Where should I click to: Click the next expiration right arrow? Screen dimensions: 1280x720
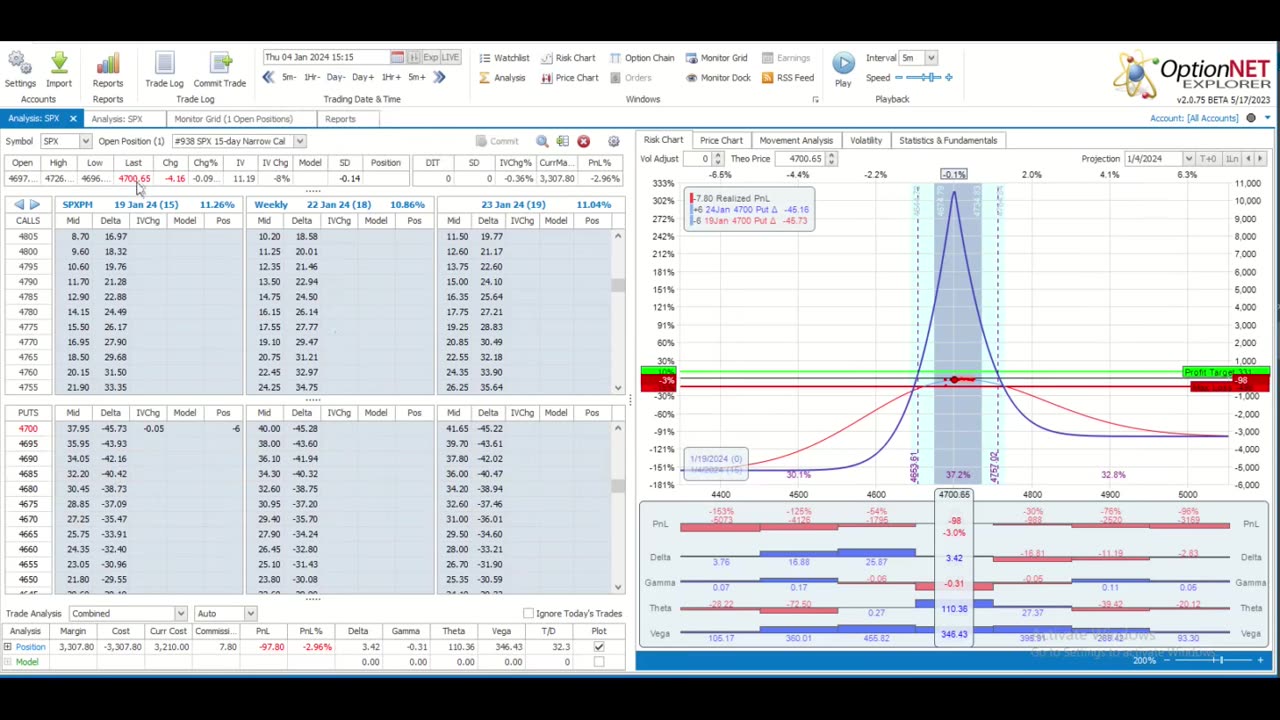[x=35, y=204]
